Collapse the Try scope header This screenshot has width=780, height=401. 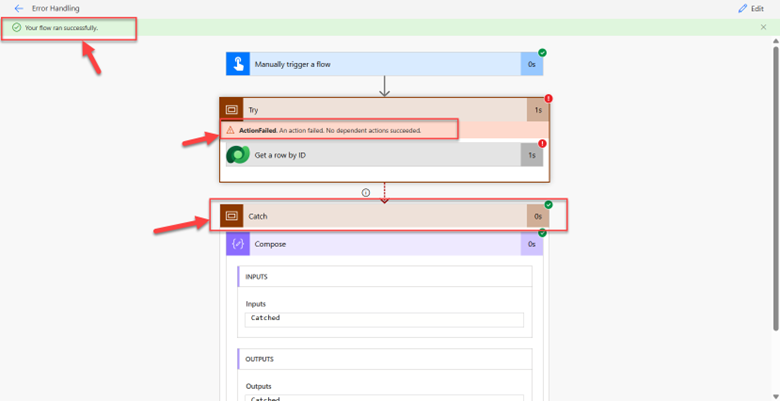(380, 110)
